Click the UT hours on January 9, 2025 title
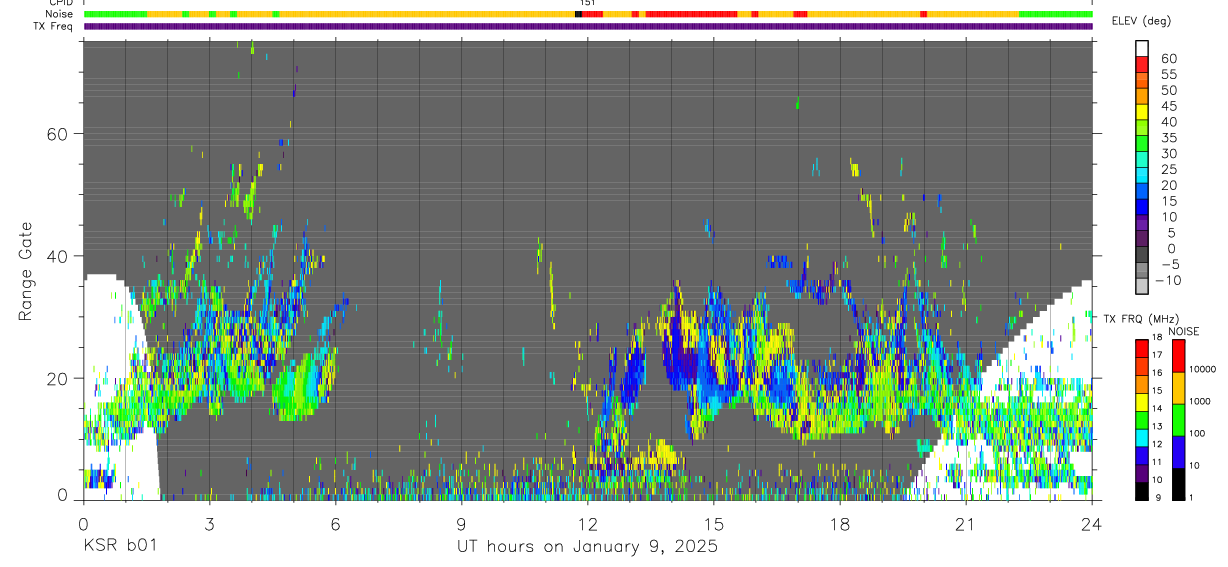 point(587,547)
